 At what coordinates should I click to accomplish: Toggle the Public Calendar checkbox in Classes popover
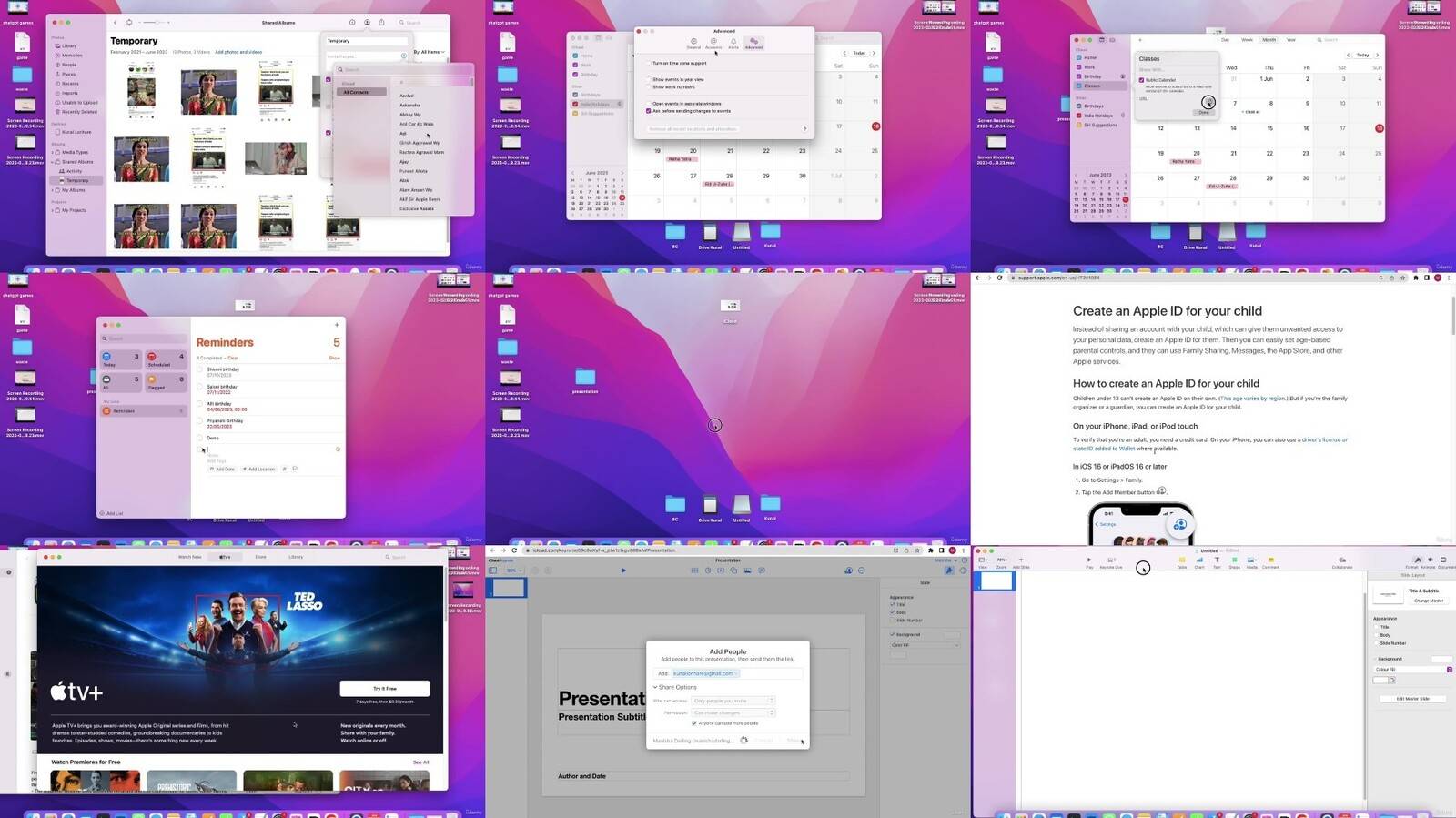pos(1142,80)
